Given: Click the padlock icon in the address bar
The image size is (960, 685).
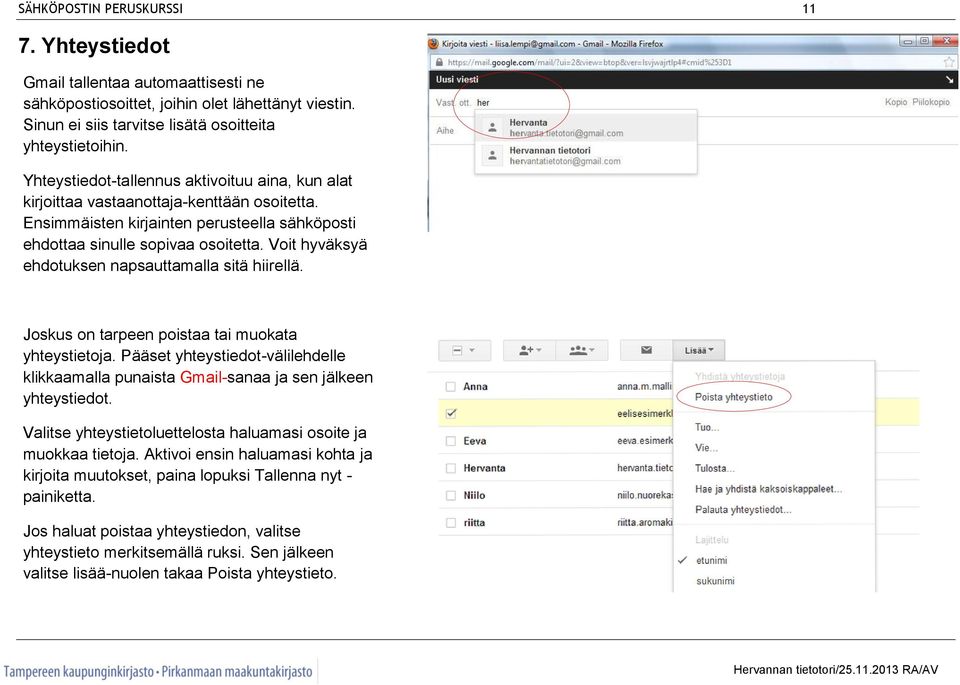Looking at the screenshot, I should 439,62.
